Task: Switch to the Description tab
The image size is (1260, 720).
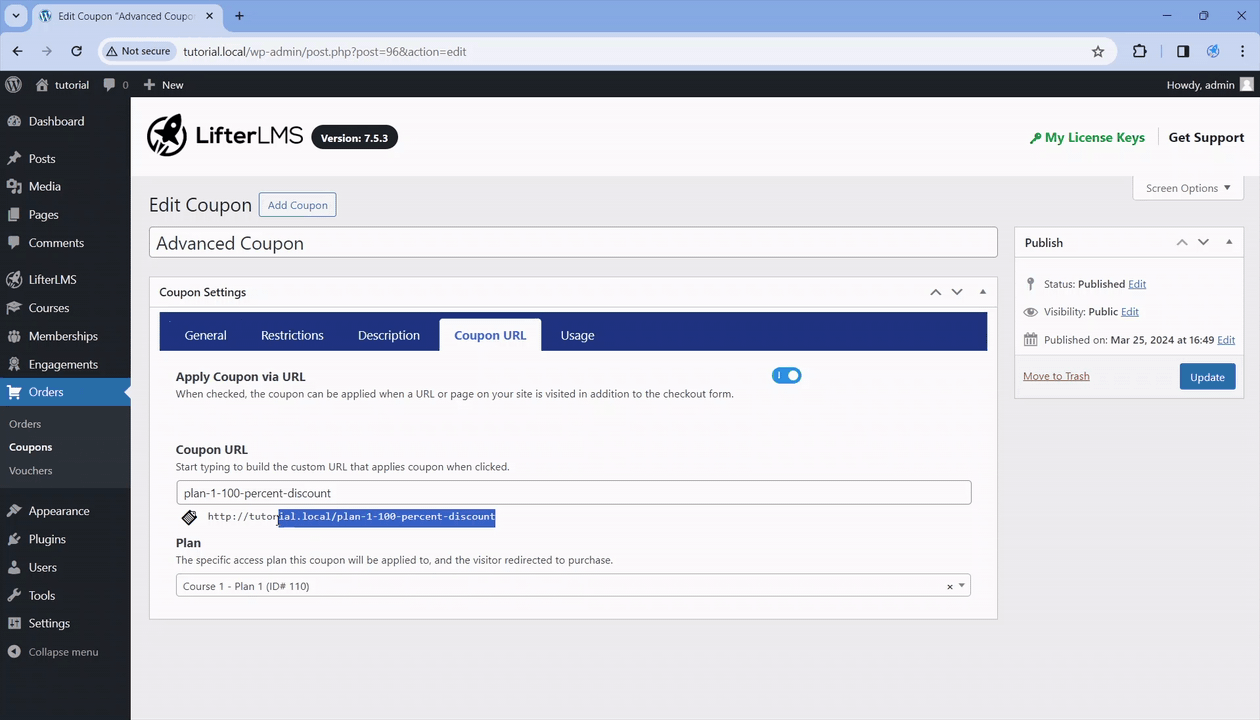Action: (x=389, y=335)
